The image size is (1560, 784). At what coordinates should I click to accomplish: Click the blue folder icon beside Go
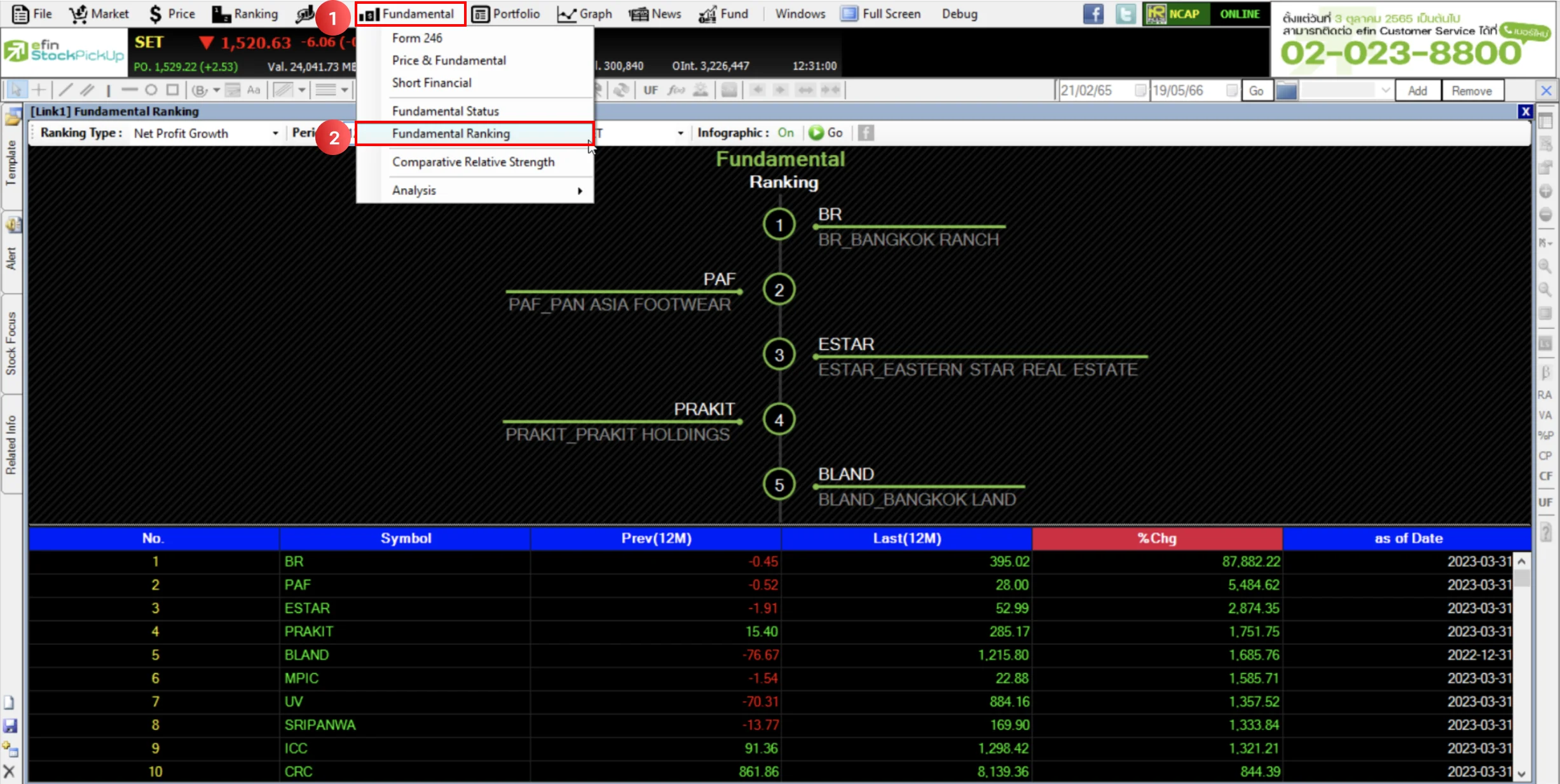(1287, 91)
